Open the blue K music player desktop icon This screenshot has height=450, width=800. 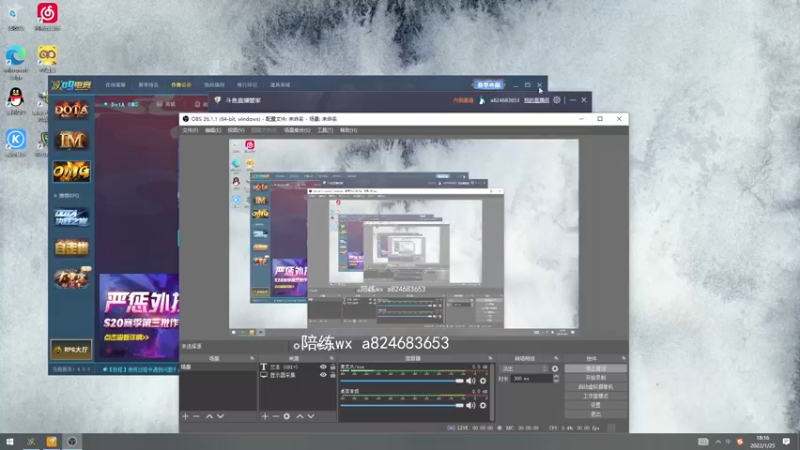[x=16, y=143]
